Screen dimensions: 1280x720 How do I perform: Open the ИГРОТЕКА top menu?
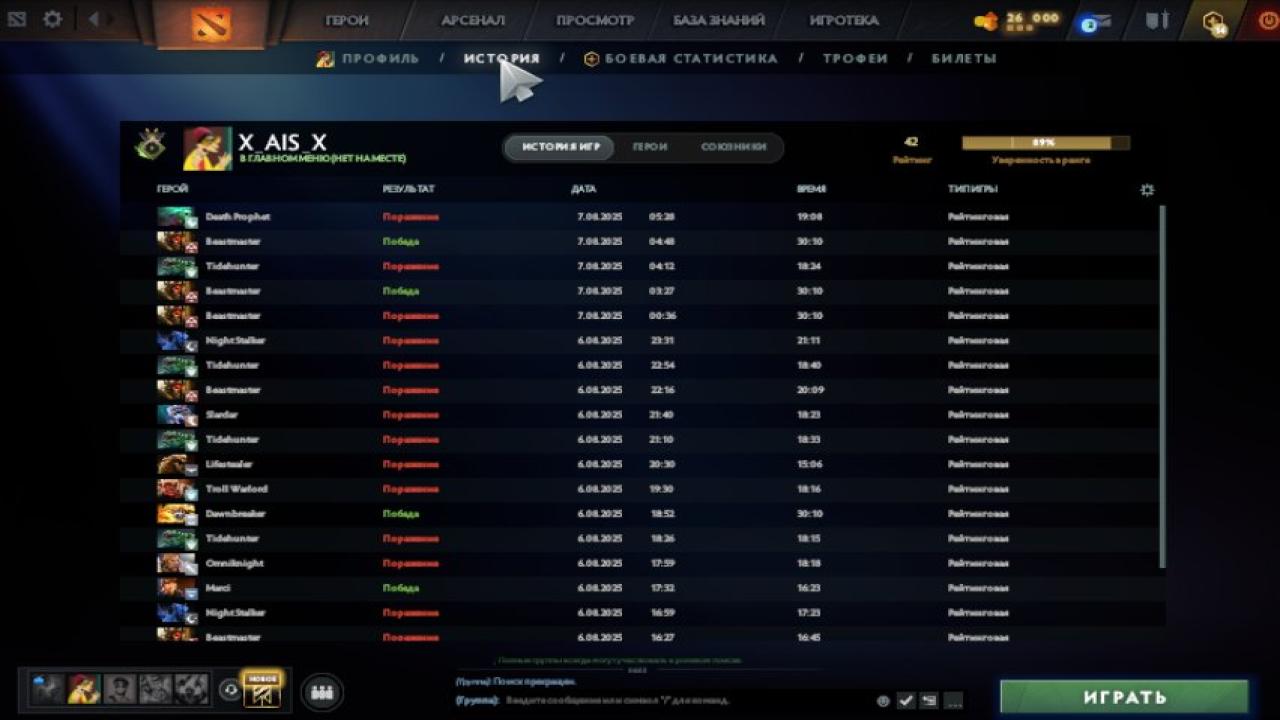tap(845, 20)
